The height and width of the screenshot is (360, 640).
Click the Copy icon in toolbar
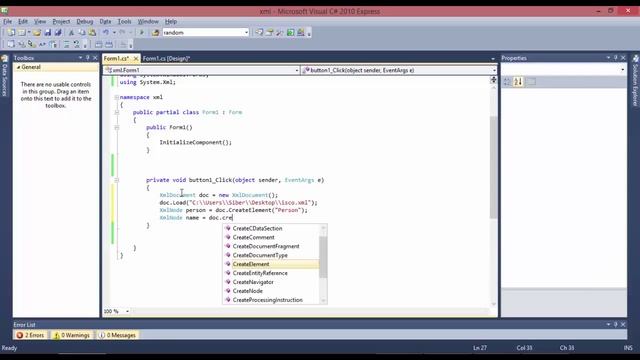(82, 33)
